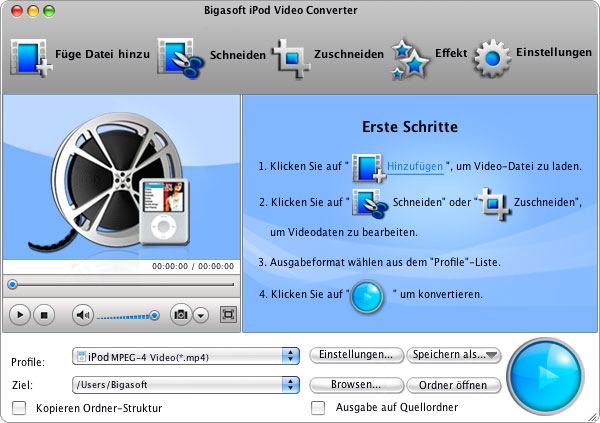Click the blue convert icon in step 4
This screenshot has height=423, width=600.
point(367,297)
